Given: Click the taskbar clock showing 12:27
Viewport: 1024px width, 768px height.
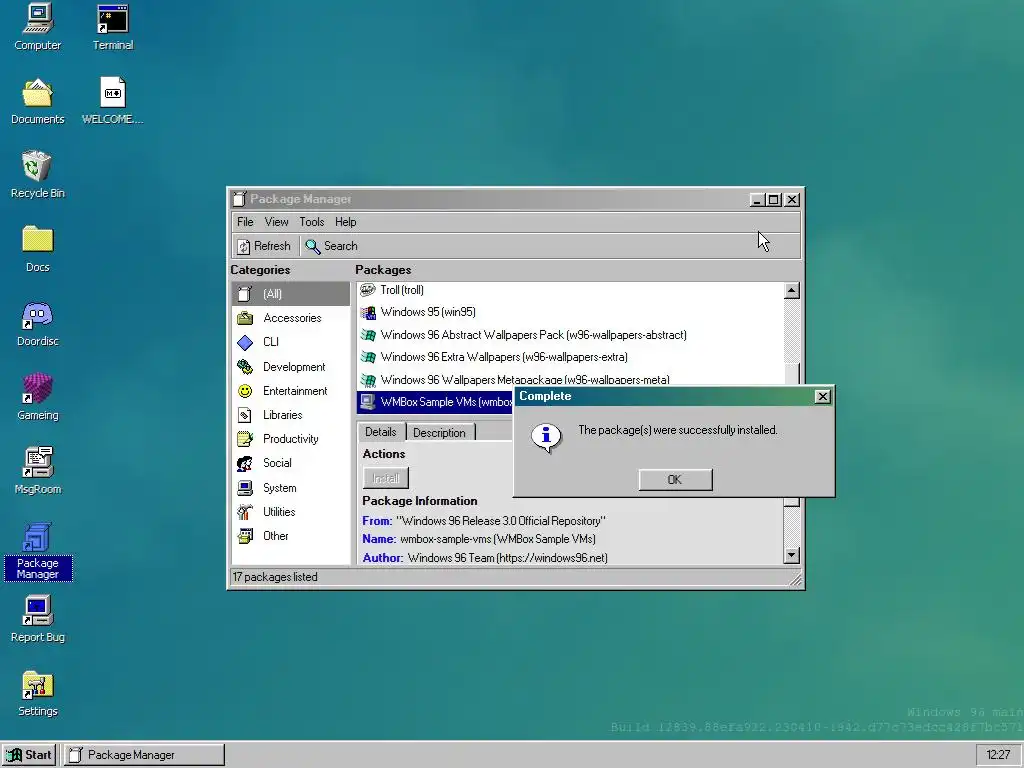Looking at the screenshot, I should tap(998, 755).
